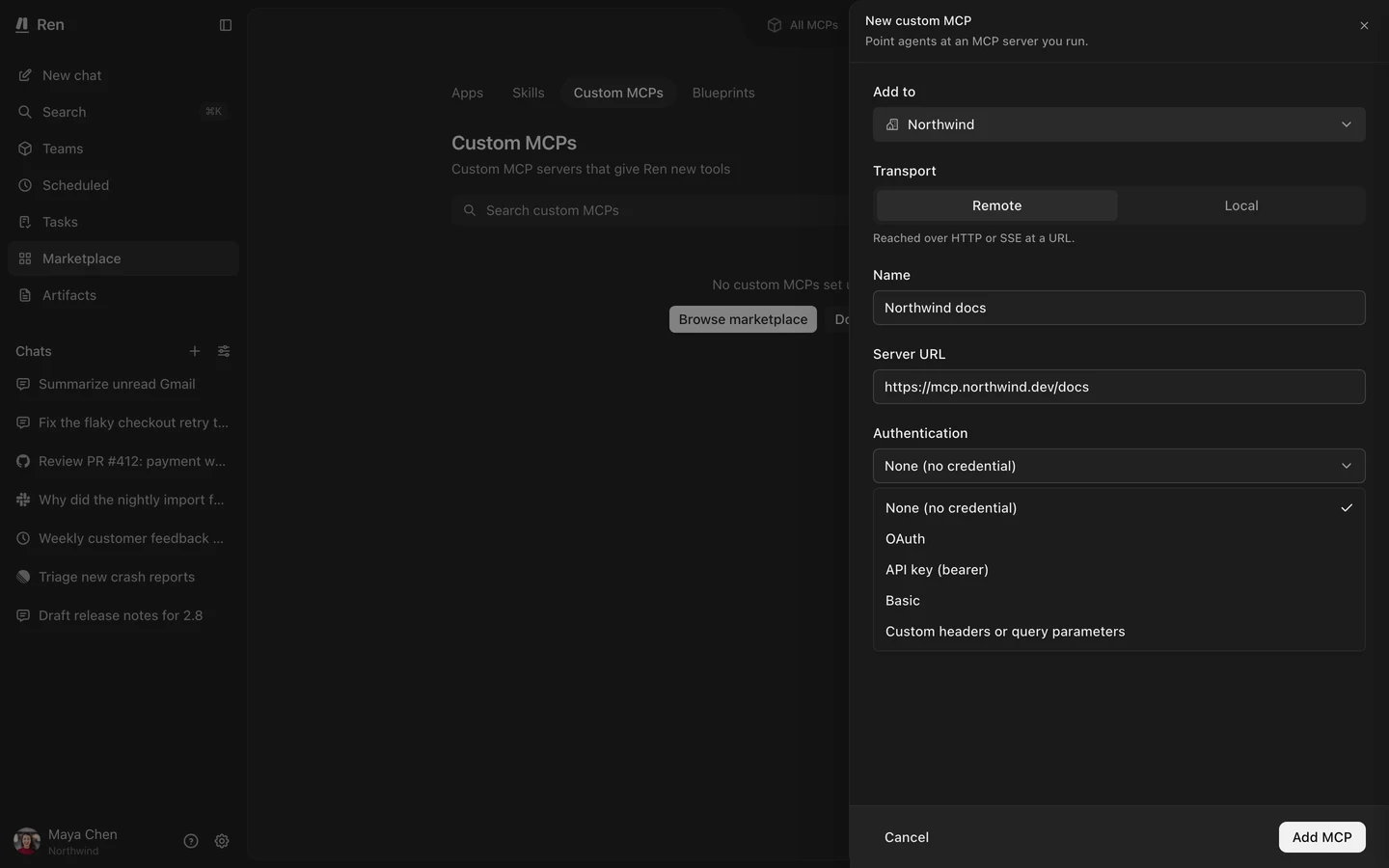This screenshot has height=868, width=1389.
Task: Expand the Add to Northwind dropdown
Action: tap(1119, 124)
